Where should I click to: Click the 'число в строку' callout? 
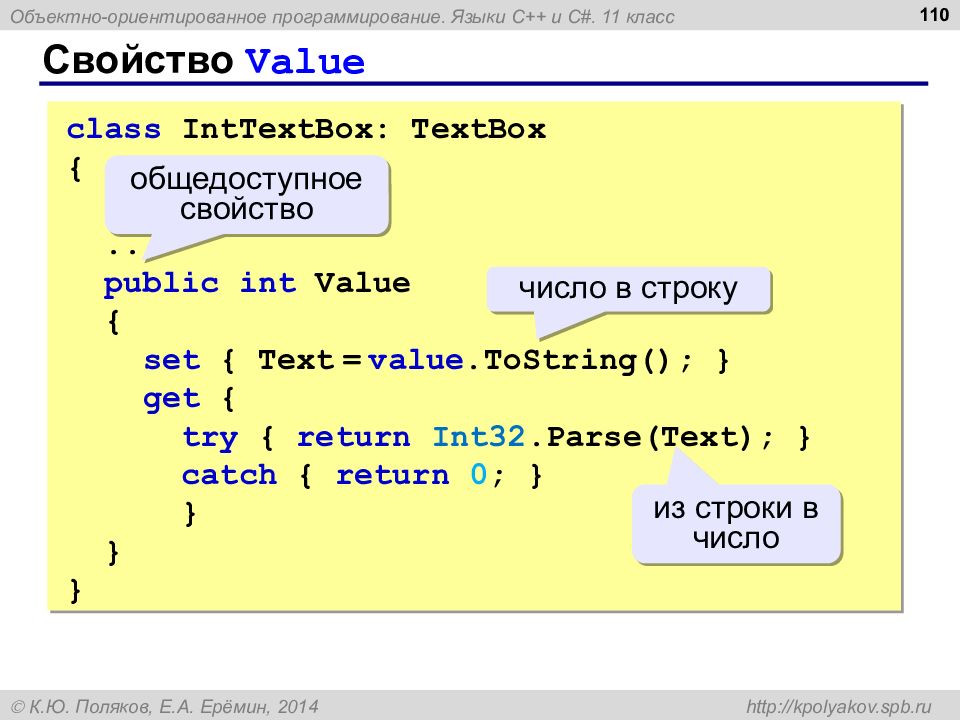pos(628,289)
